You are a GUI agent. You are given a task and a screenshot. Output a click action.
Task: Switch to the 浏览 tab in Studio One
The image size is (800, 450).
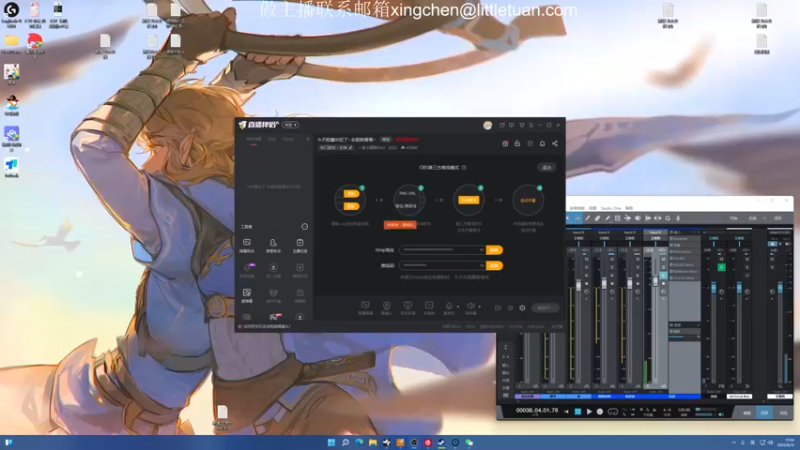(x=783, y=413)
